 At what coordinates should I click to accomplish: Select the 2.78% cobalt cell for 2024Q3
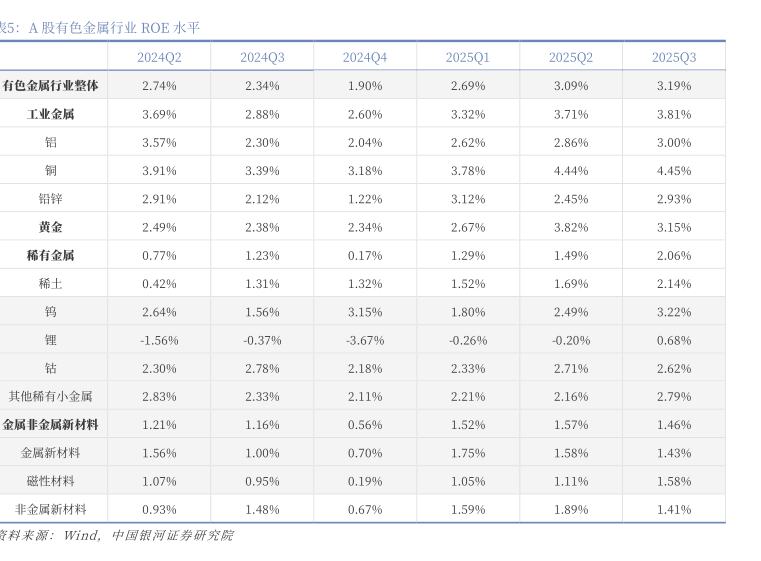262,368
